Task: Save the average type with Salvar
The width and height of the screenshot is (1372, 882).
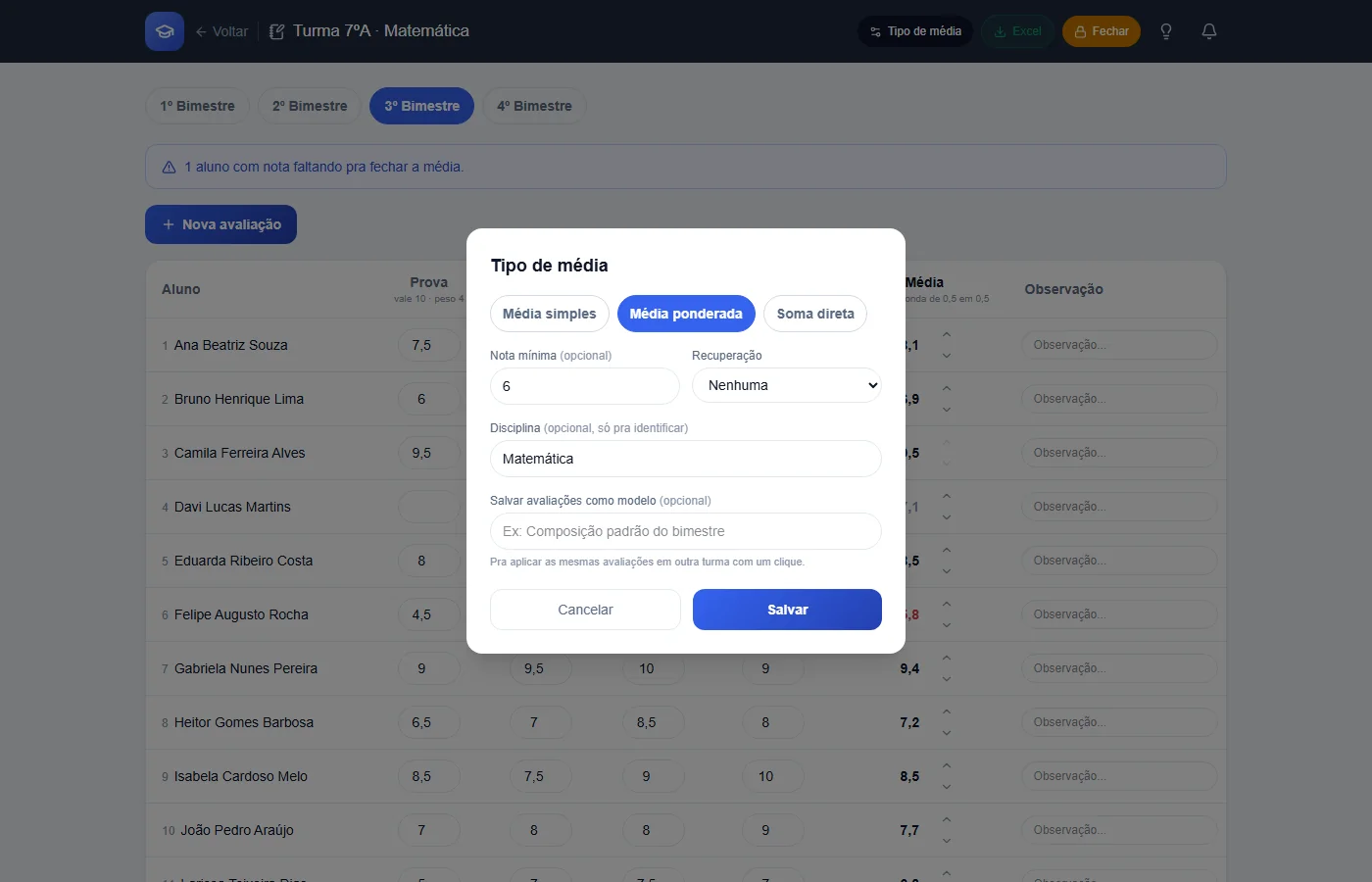Action: click(787, 610)
